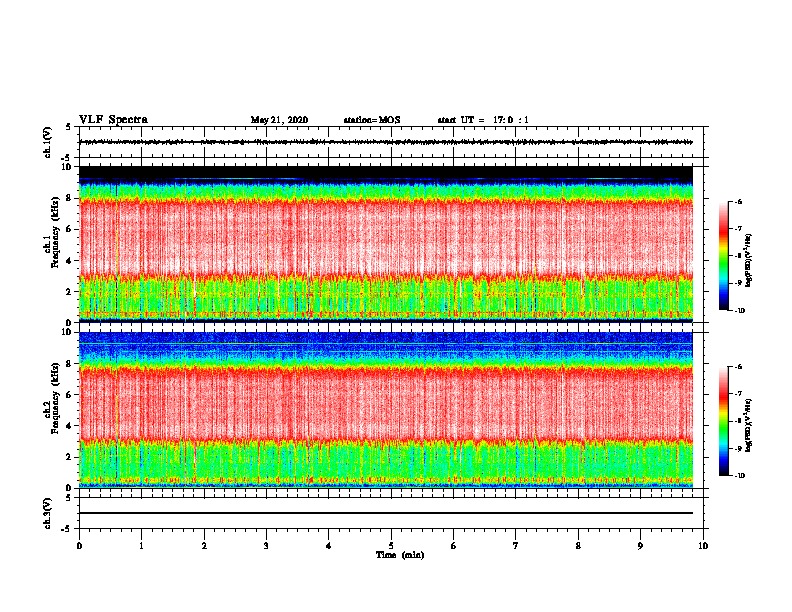
Task: Click the ch.1 voltage waveform trace
Action: click(x=386, y=142)
